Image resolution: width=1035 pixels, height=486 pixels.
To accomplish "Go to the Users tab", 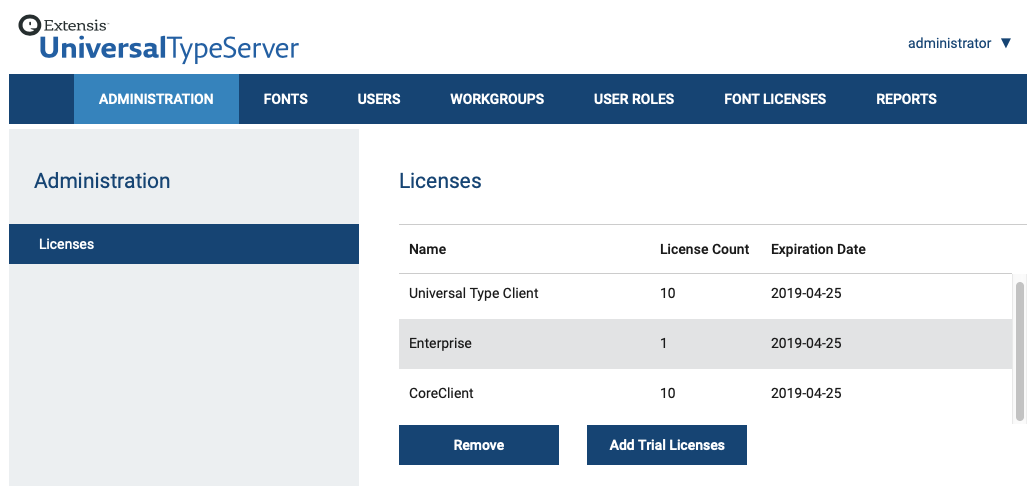I will pos(379,99).
